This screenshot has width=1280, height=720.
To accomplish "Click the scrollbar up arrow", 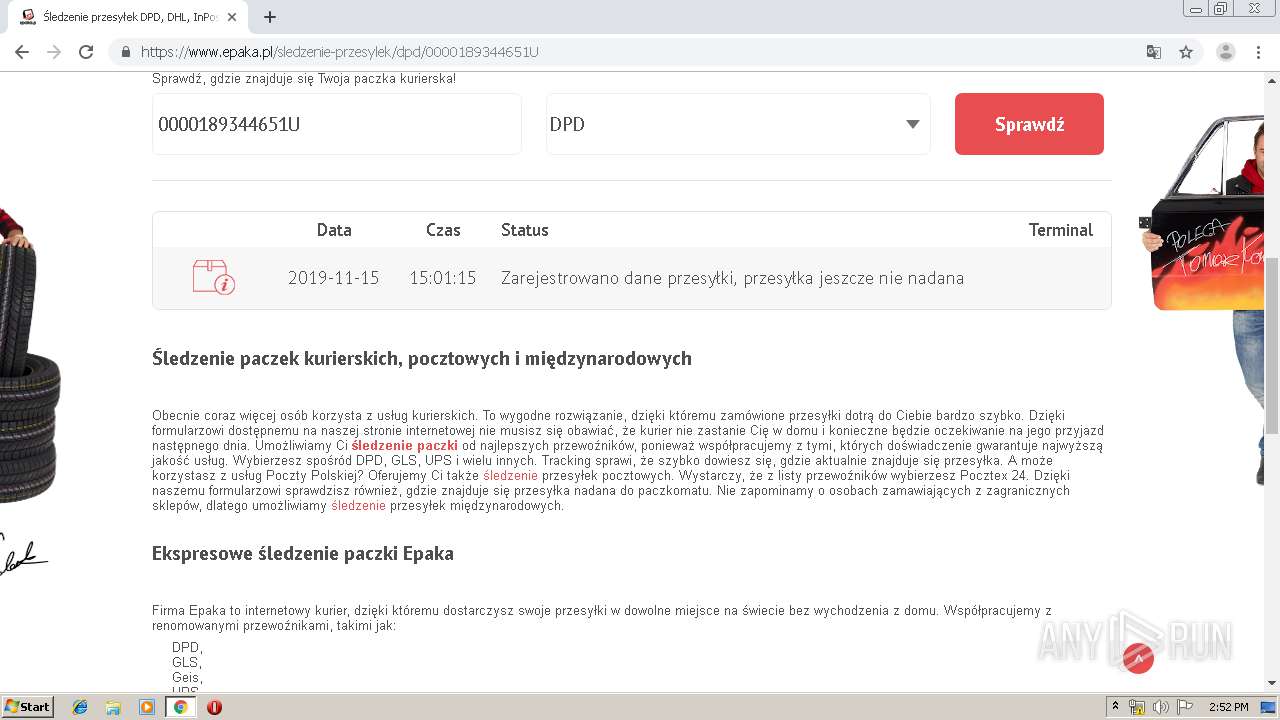I will tap(1272, 79).
